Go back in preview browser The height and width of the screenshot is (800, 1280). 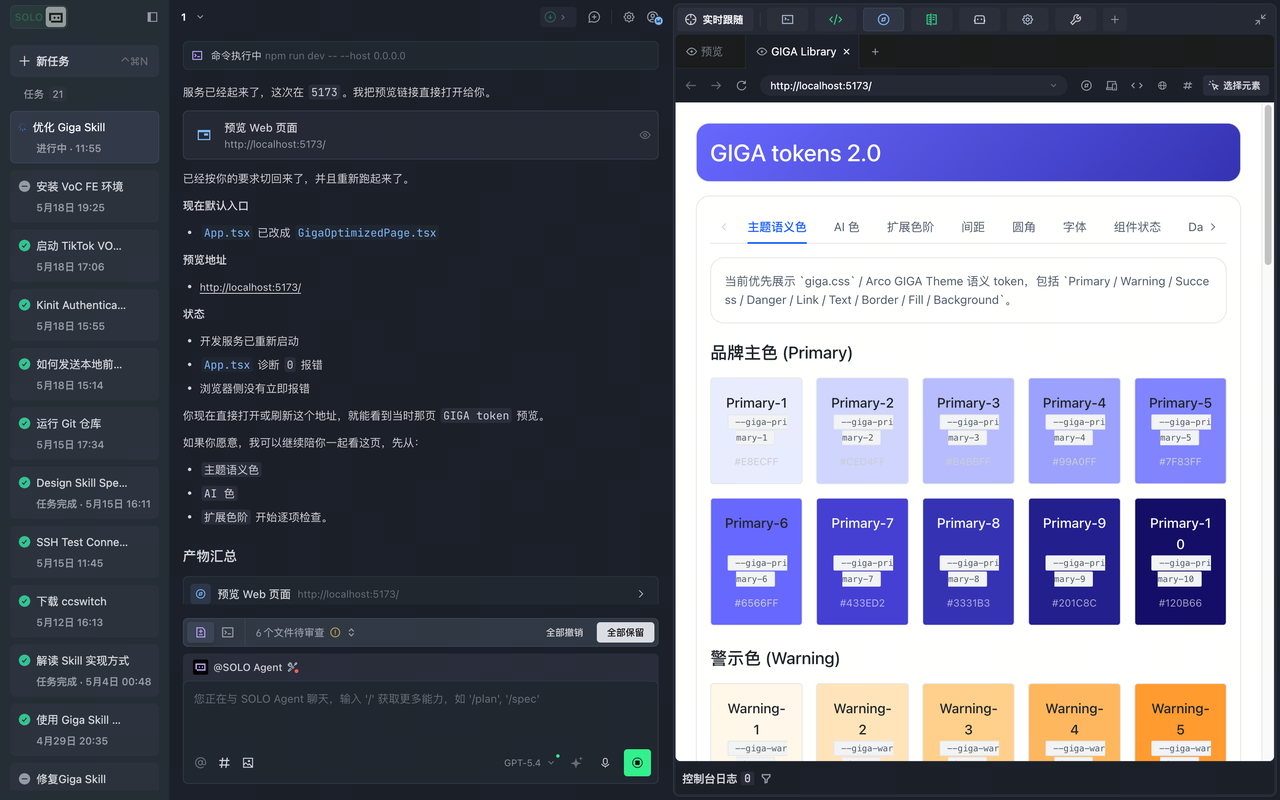click(x=691, y=86)
